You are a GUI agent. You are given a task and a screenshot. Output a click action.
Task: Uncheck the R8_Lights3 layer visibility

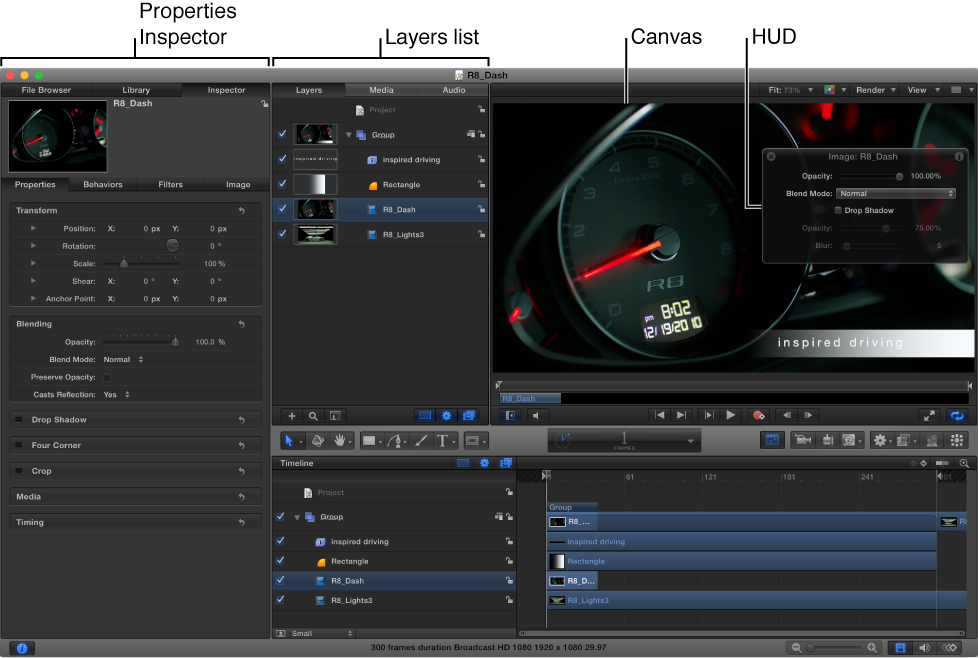(281, 234)
